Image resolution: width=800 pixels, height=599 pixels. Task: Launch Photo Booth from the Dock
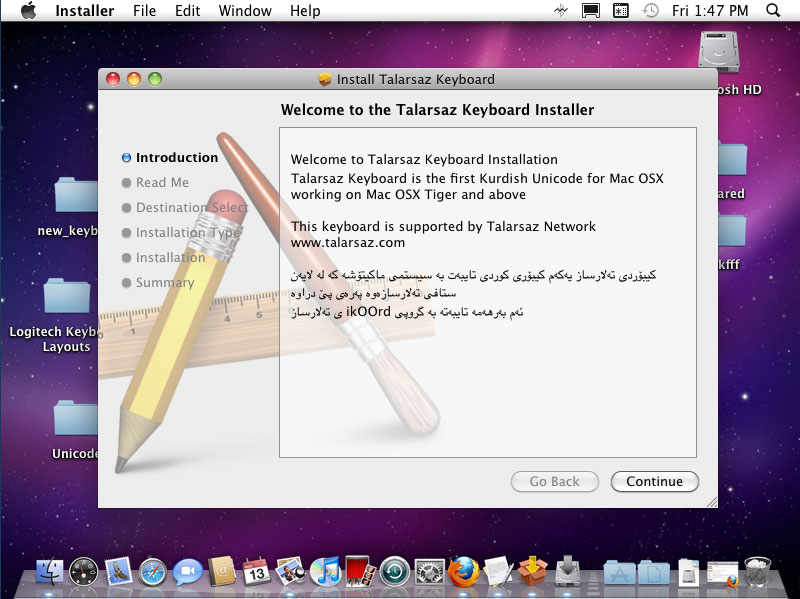[360, 570]
